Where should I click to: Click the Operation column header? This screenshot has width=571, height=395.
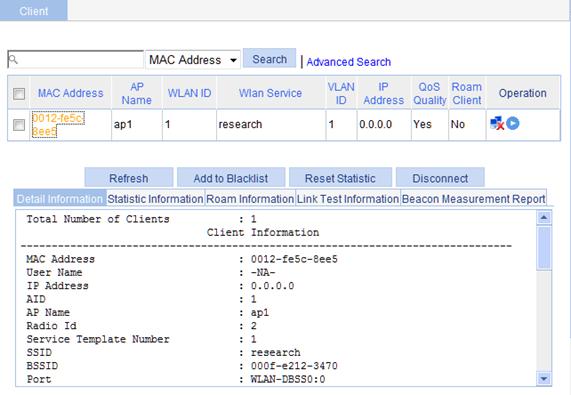click(523, 93)
